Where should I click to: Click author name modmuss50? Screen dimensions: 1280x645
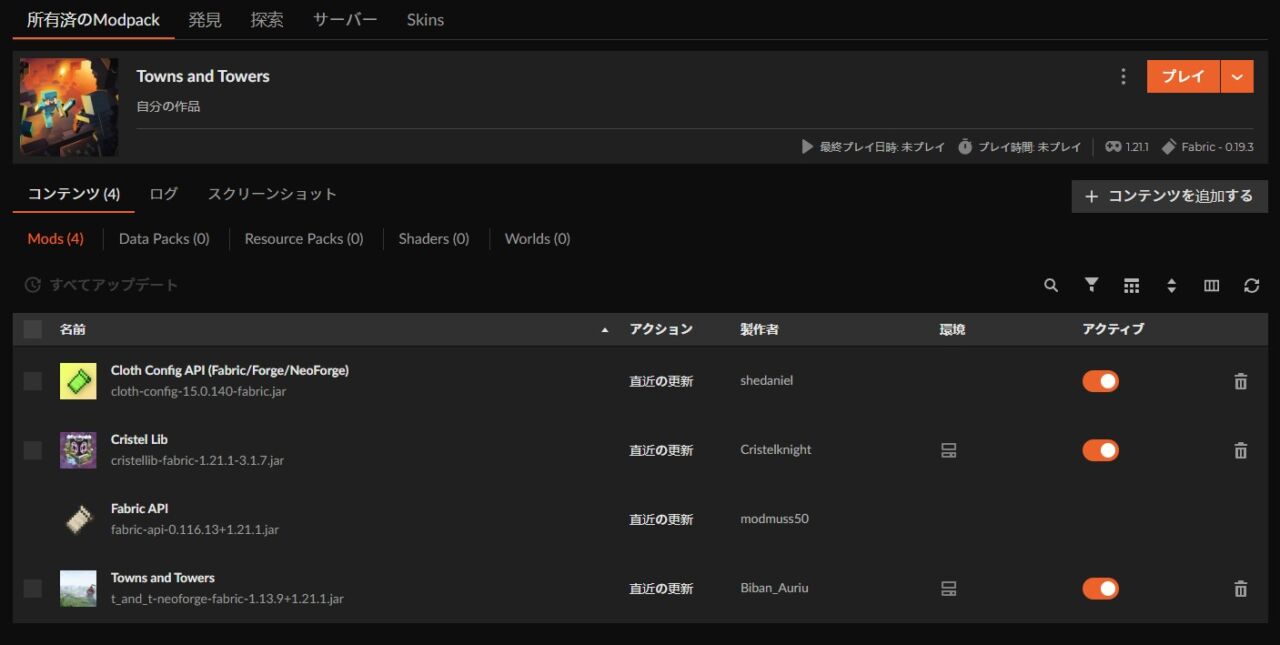(x=774, y=519)
